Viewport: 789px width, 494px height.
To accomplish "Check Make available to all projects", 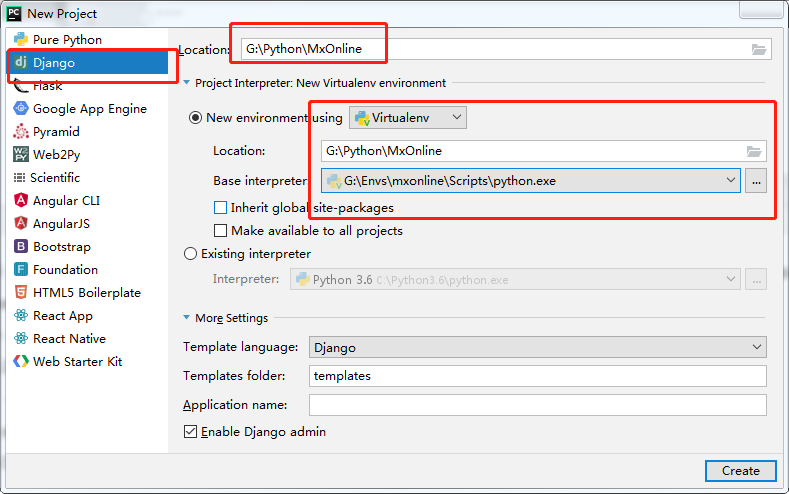I will [220, 230].
